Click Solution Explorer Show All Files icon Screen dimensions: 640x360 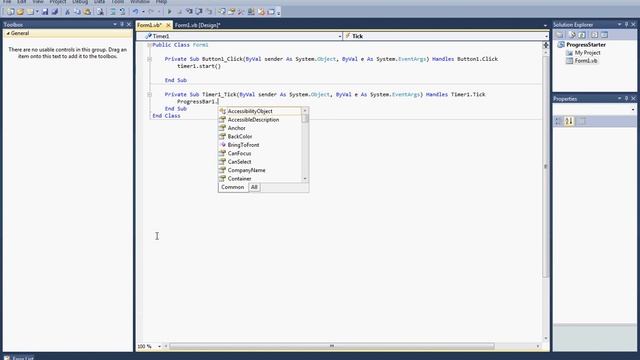572,35
